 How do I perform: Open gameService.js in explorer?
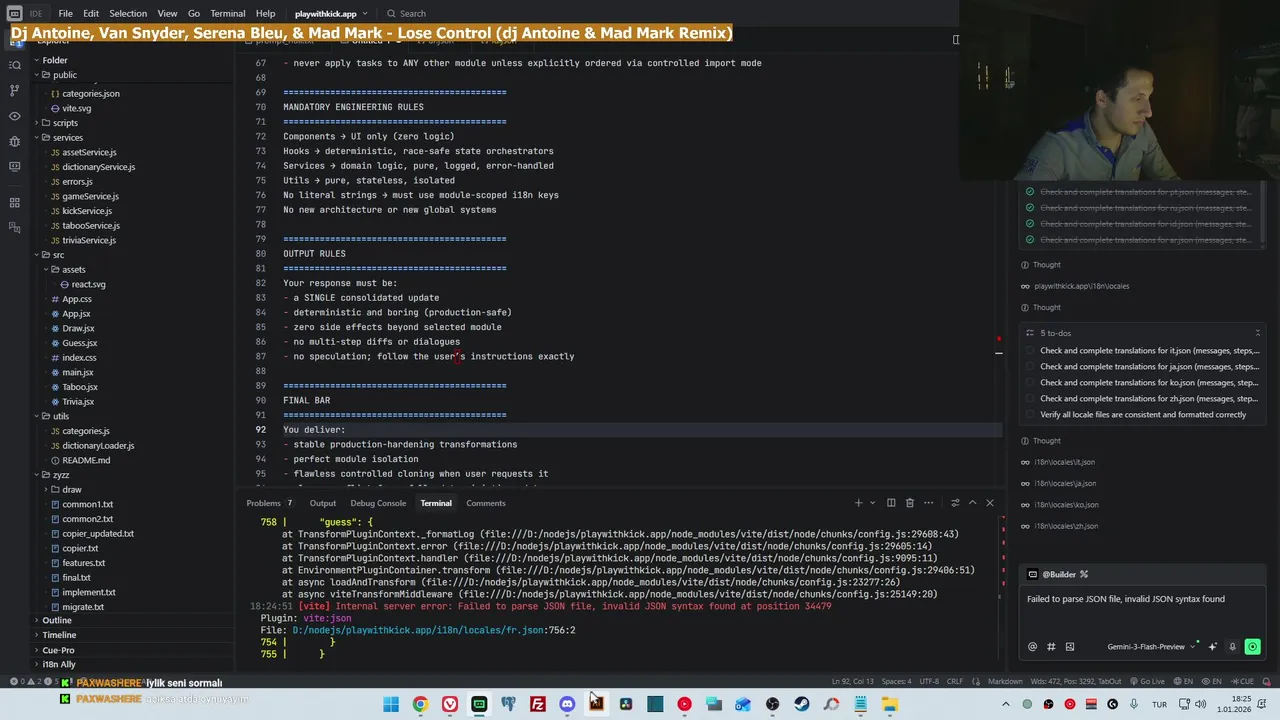point(90,196)
